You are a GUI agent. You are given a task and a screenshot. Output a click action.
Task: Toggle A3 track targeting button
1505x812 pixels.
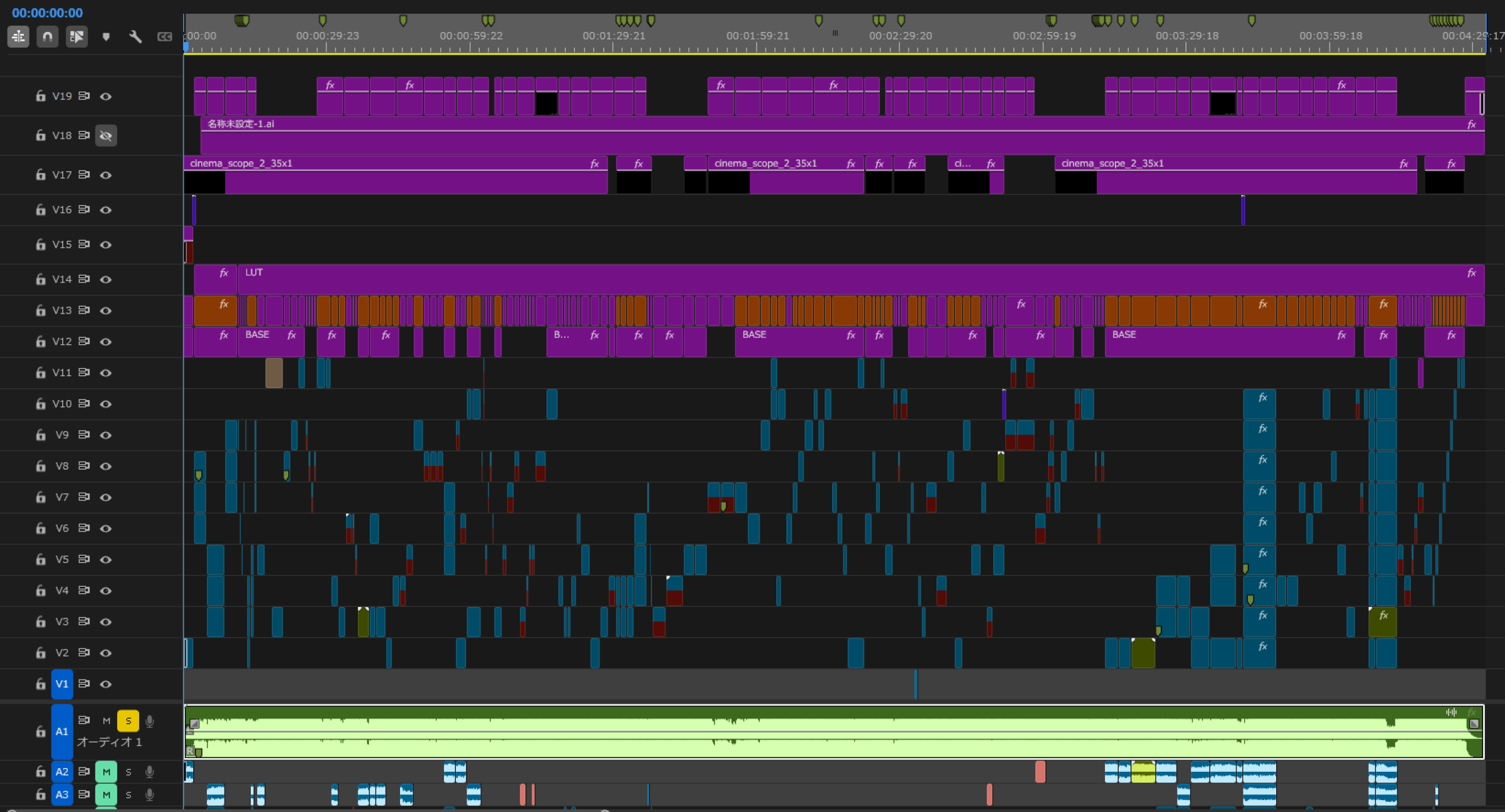(x=61, y=794)
